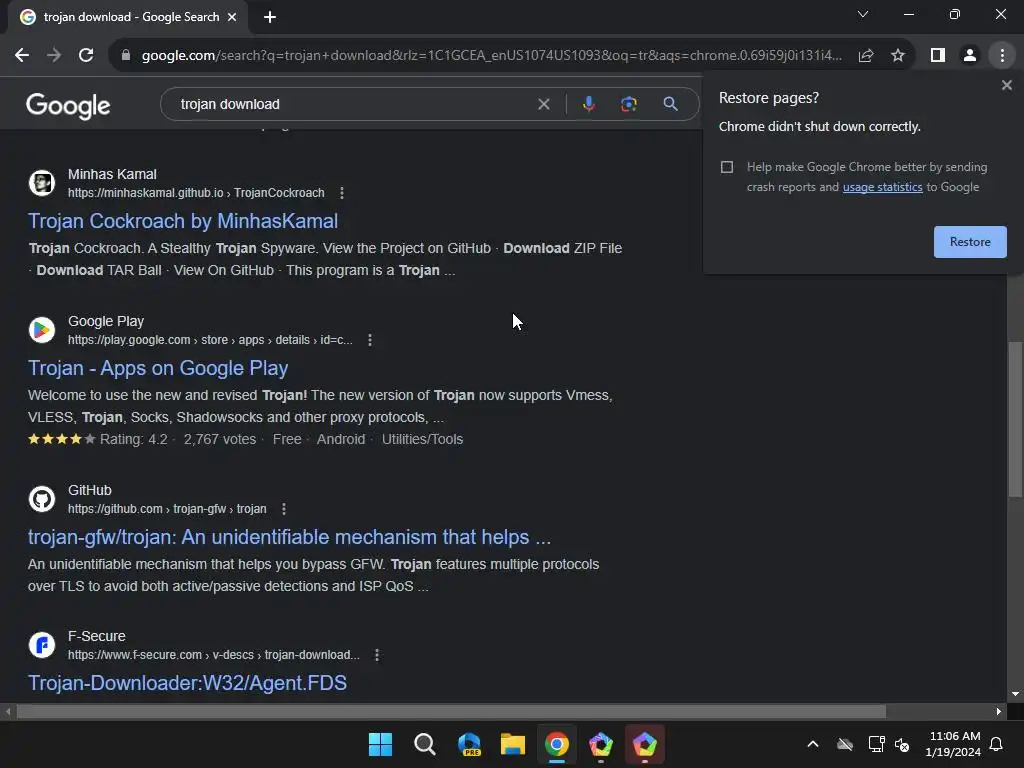Viewport: 1024px width, 768px height.
Task: Open Windows taskbar search
Action: tap(424, 744)
